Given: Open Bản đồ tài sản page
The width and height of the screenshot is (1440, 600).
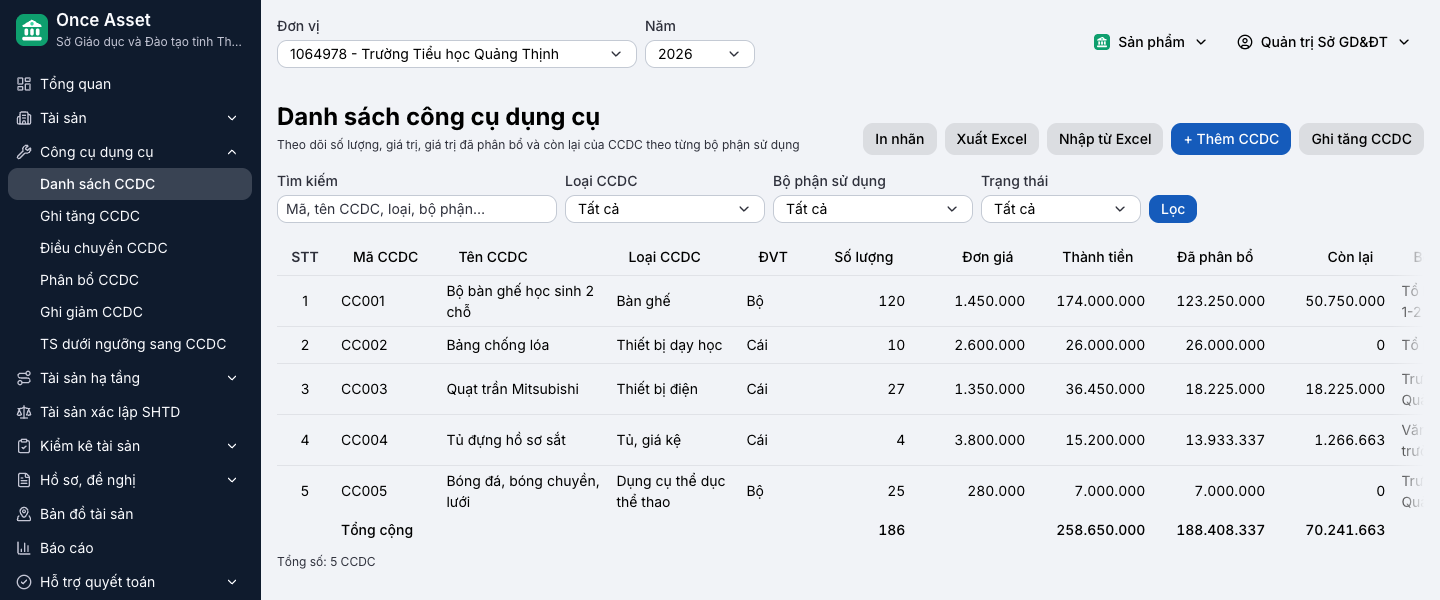Looking at the screenshot, I should [x=130, y=514].
